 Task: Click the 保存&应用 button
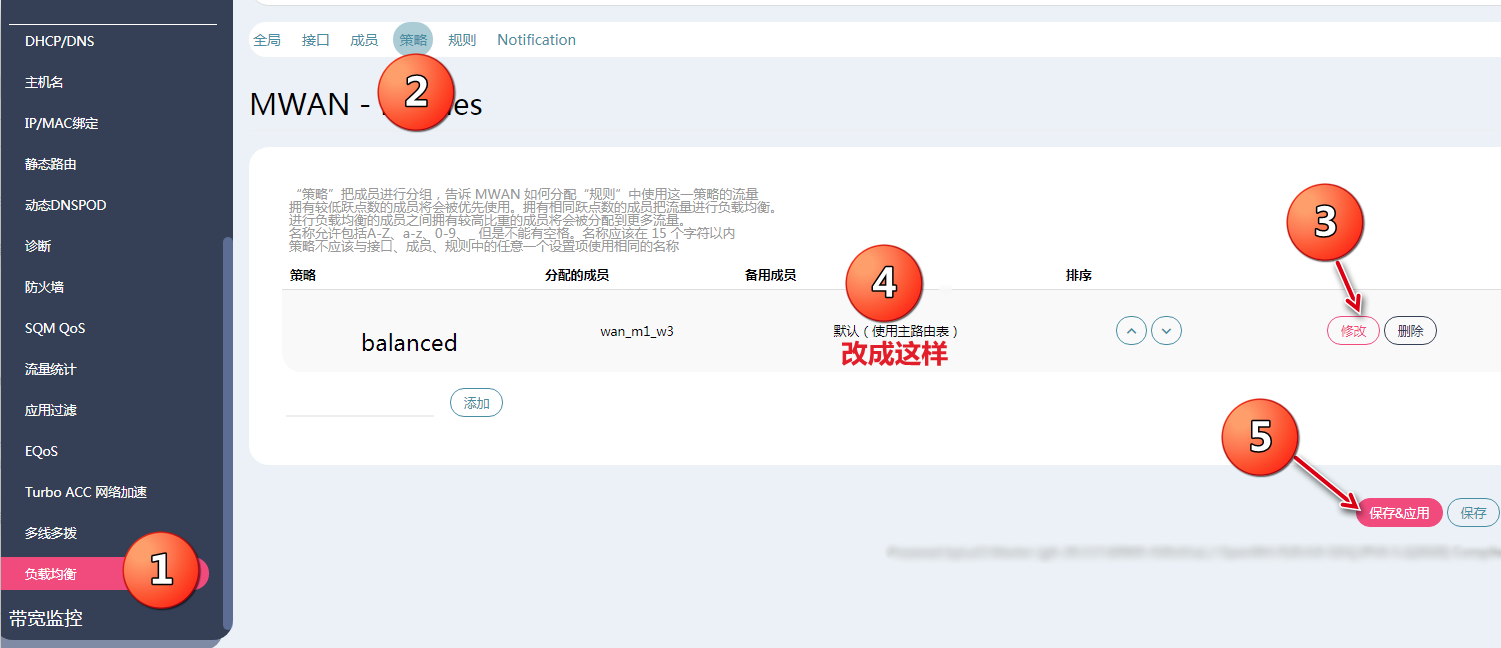(1399, 513)
